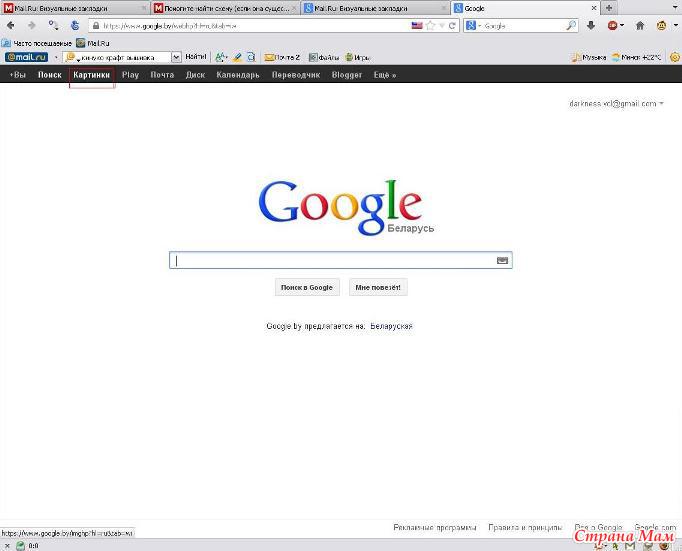Click the Найти! button on Mail.ru toolbar

[x=196, y=57]
